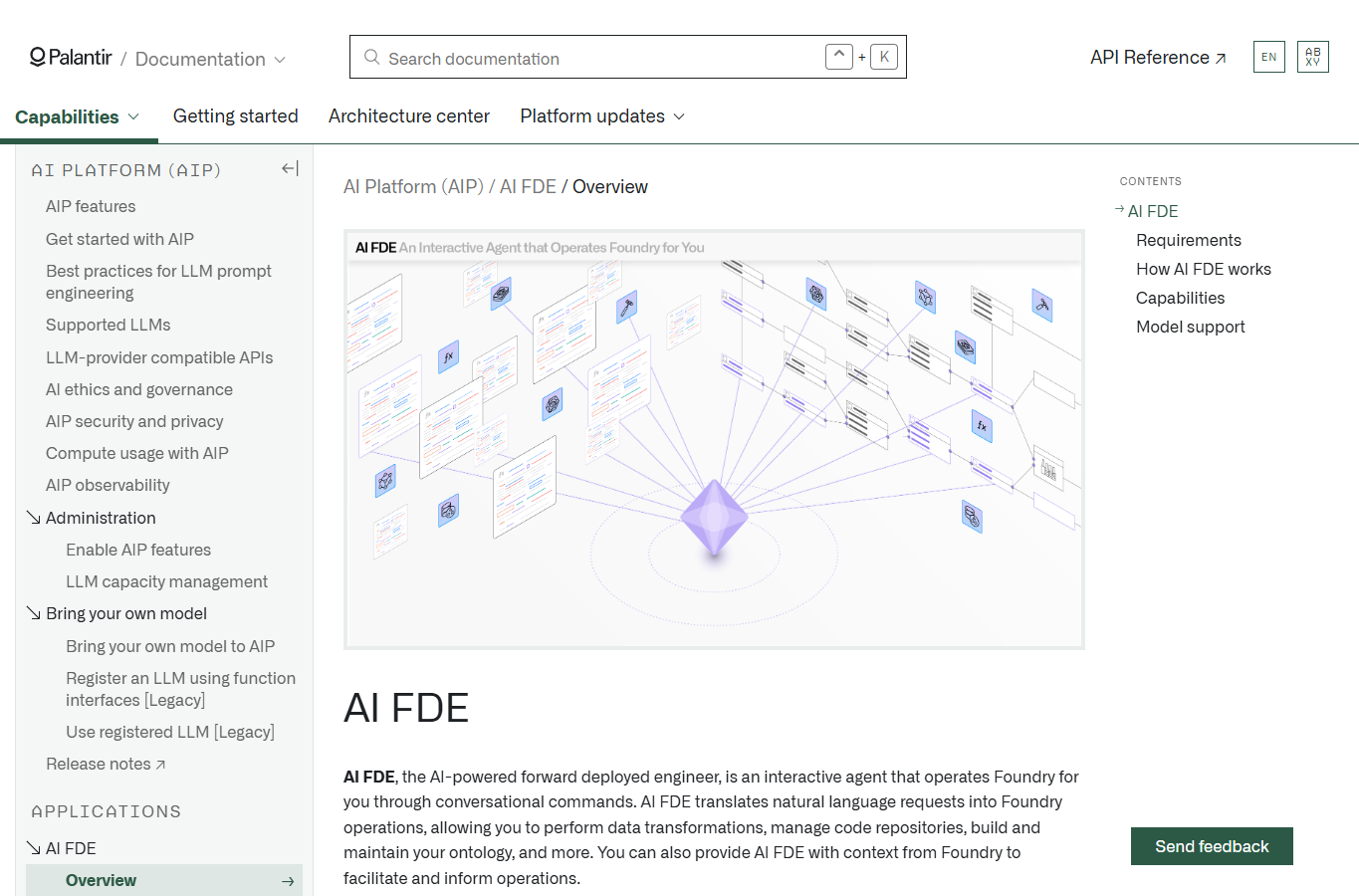
Task: Open LLM-provider compatible APIs page
Action: [159, 357]
